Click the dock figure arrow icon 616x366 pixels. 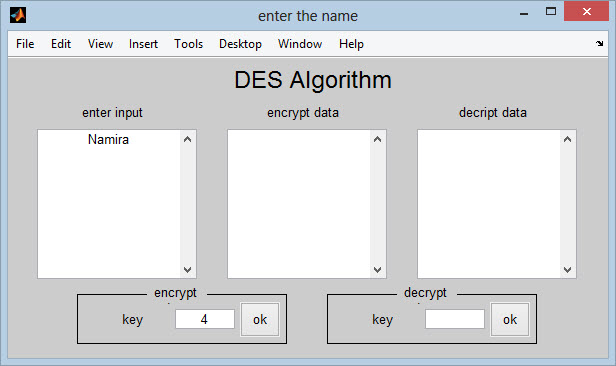click(600, 44)
